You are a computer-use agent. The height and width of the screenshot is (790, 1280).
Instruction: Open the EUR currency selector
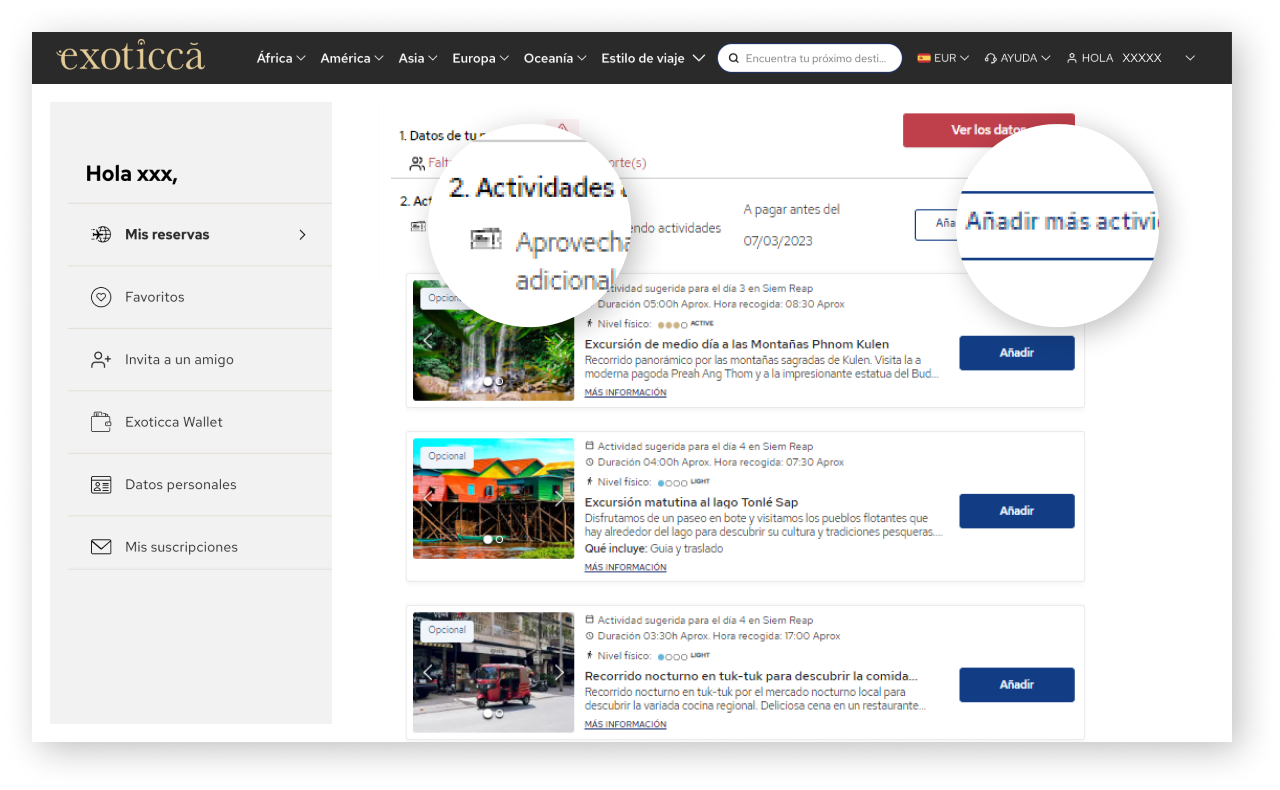pos(943,58)
